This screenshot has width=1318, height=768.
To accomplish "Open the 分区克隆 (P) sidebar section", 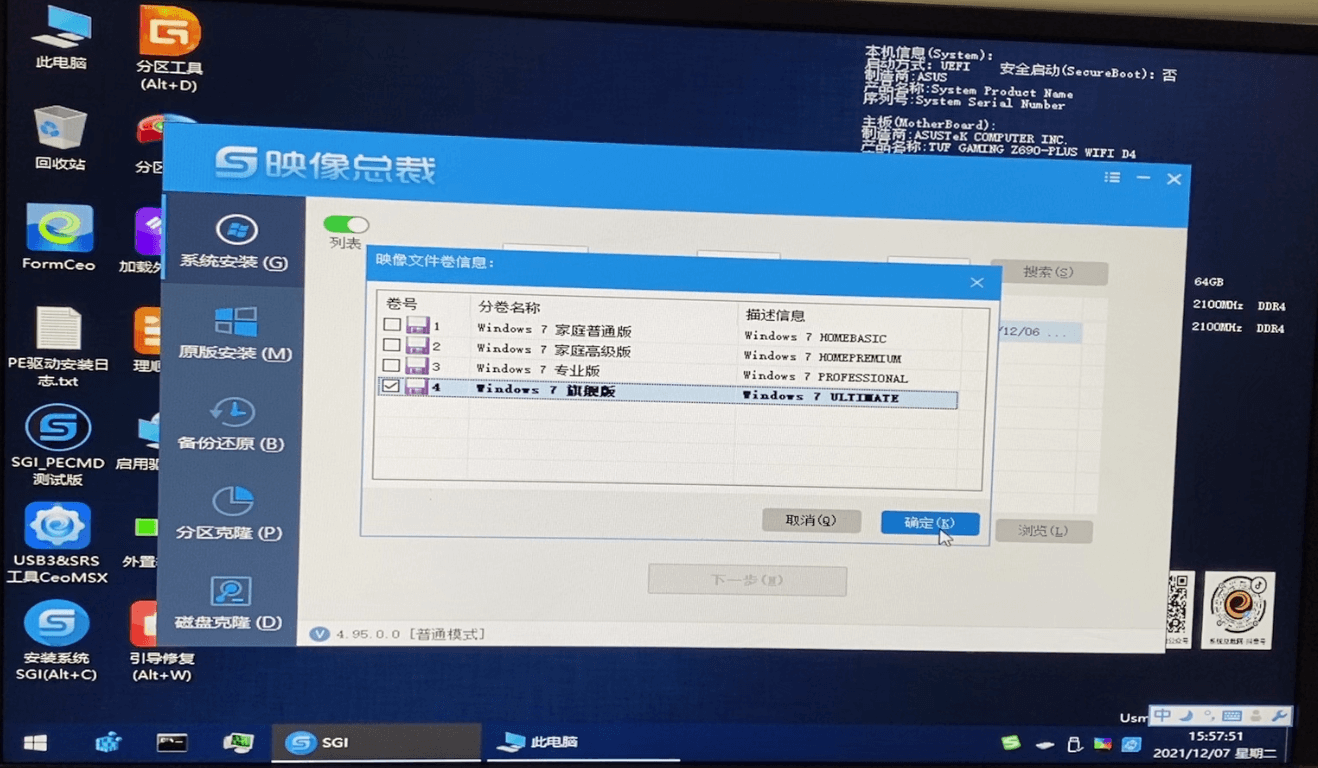I will 229,513.
